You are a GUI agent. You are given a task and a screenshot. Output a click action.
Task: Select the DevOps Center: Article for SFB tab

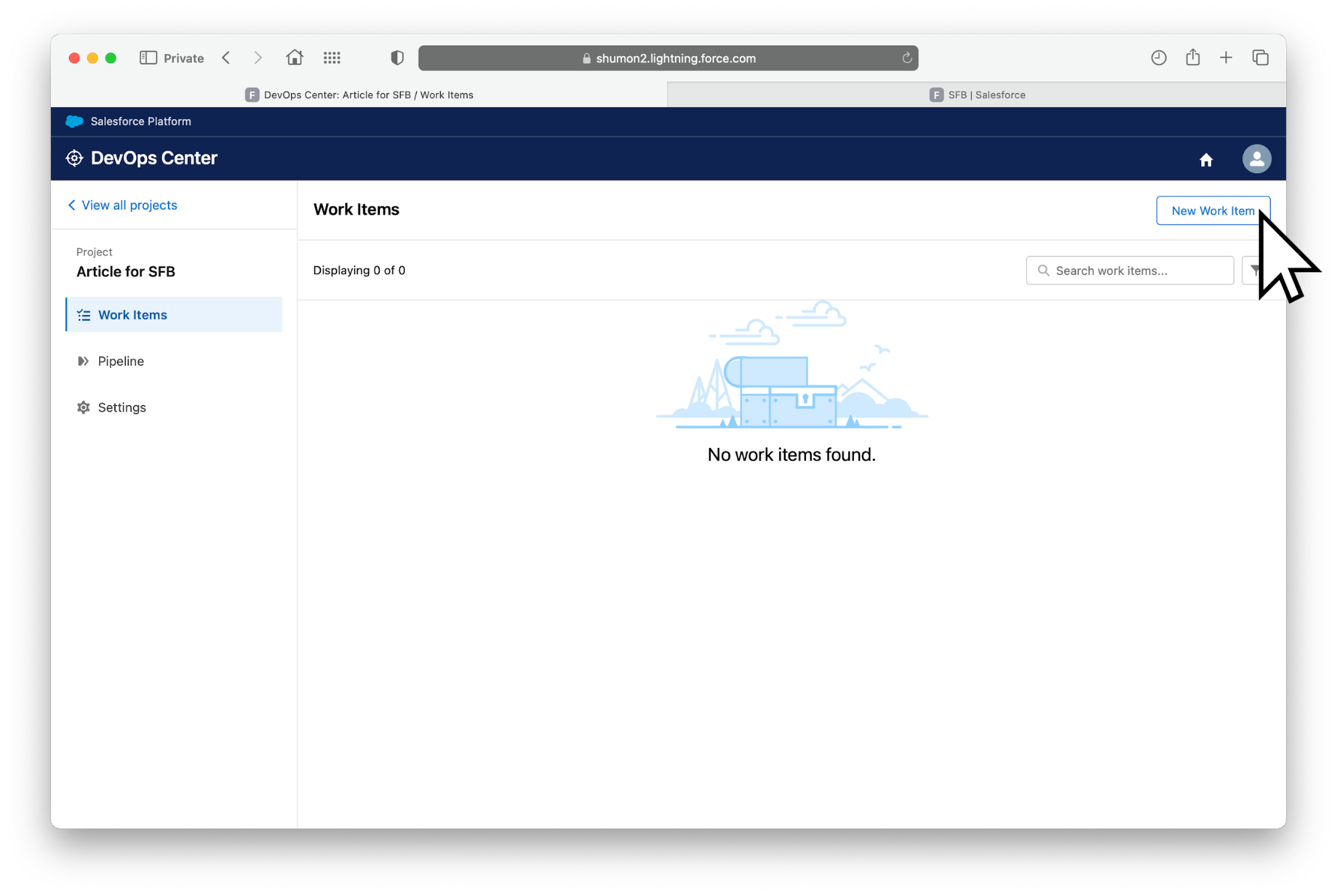click(359, 95)
